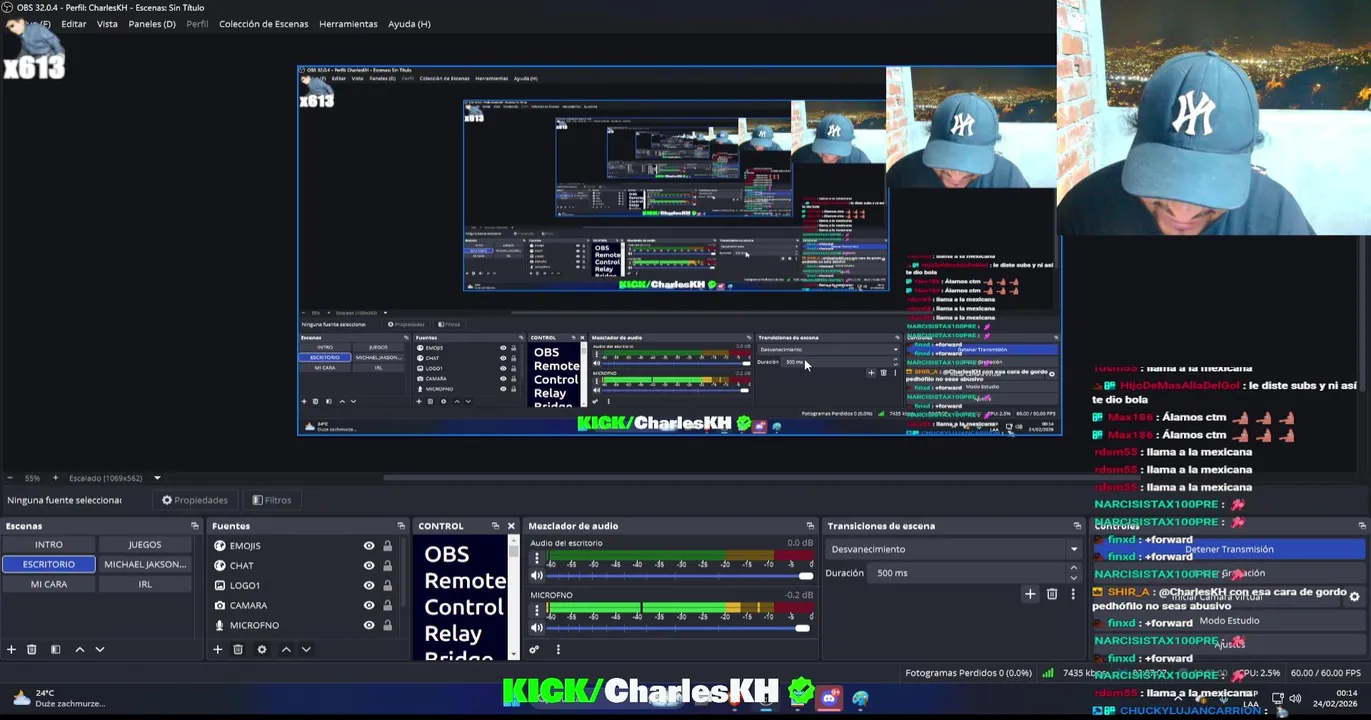Open transition properties three-dot menu

point(1073,594)
